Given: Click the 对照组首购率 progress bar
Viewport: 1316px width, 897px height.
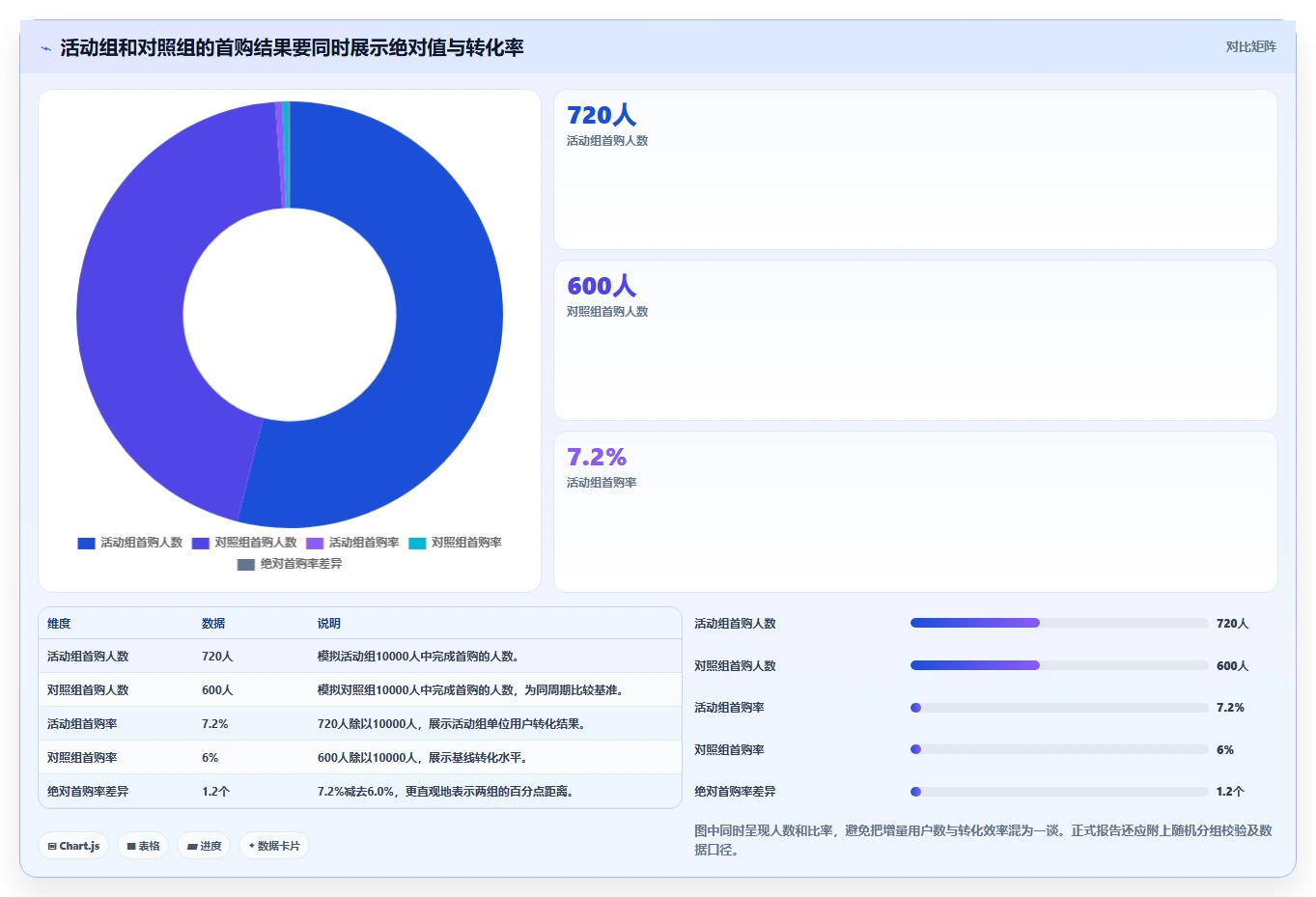Looking at the screenshot, I should pos(1059,749).
